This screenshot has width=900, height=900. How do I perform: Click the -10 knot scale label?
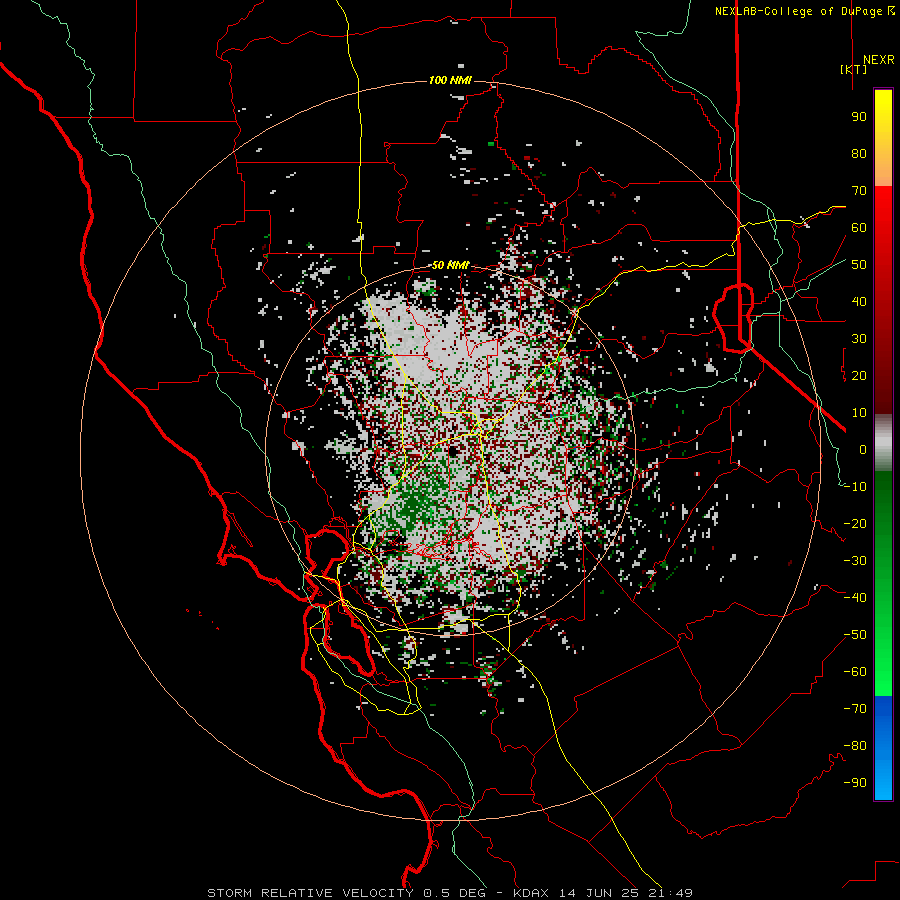click(855, 487)
